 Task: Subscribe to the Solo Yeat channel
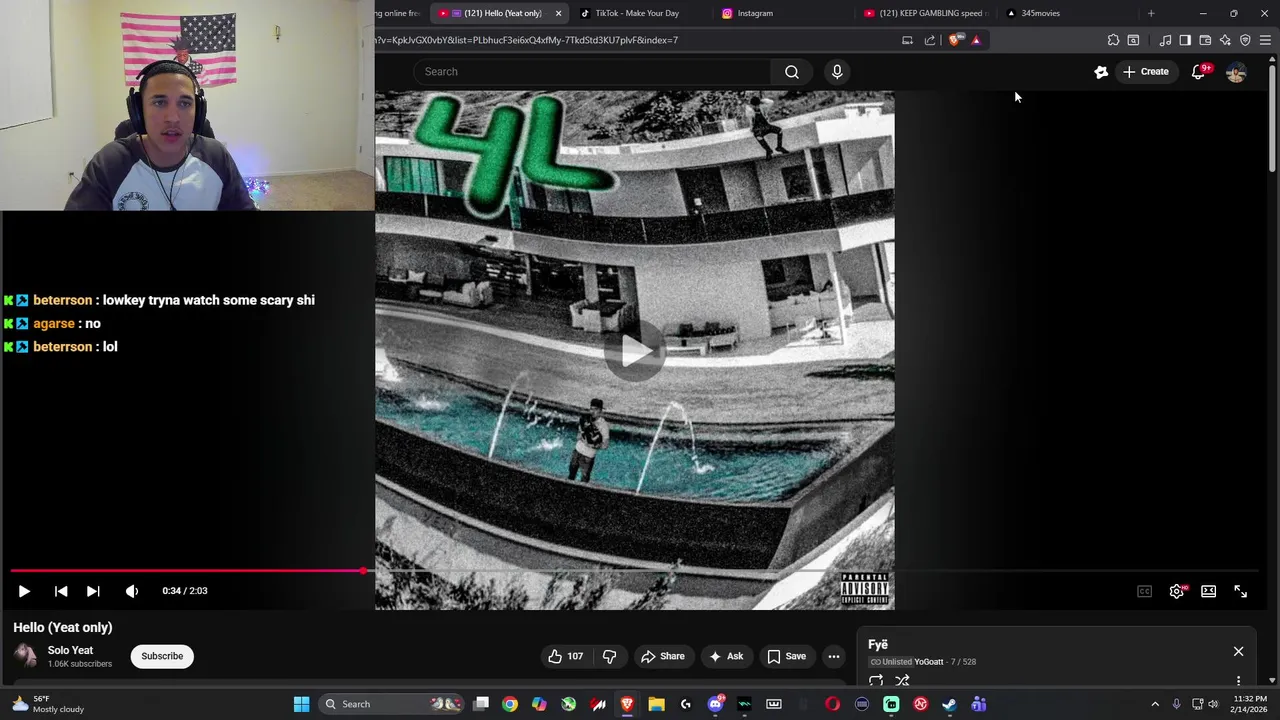(162, 656)
